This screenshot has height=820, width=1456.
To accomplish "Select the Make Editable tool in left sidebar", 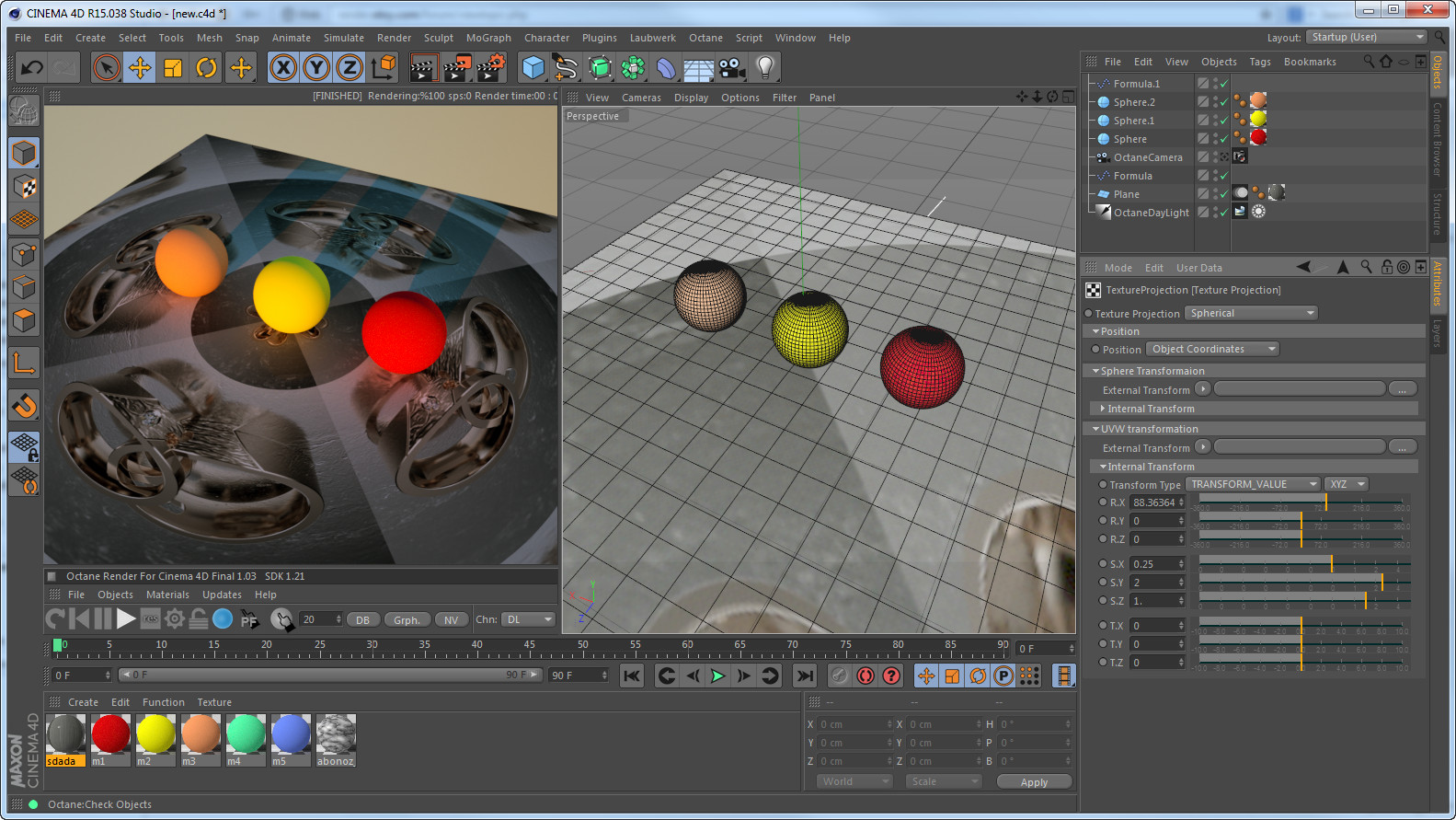I will click(24, 111).
